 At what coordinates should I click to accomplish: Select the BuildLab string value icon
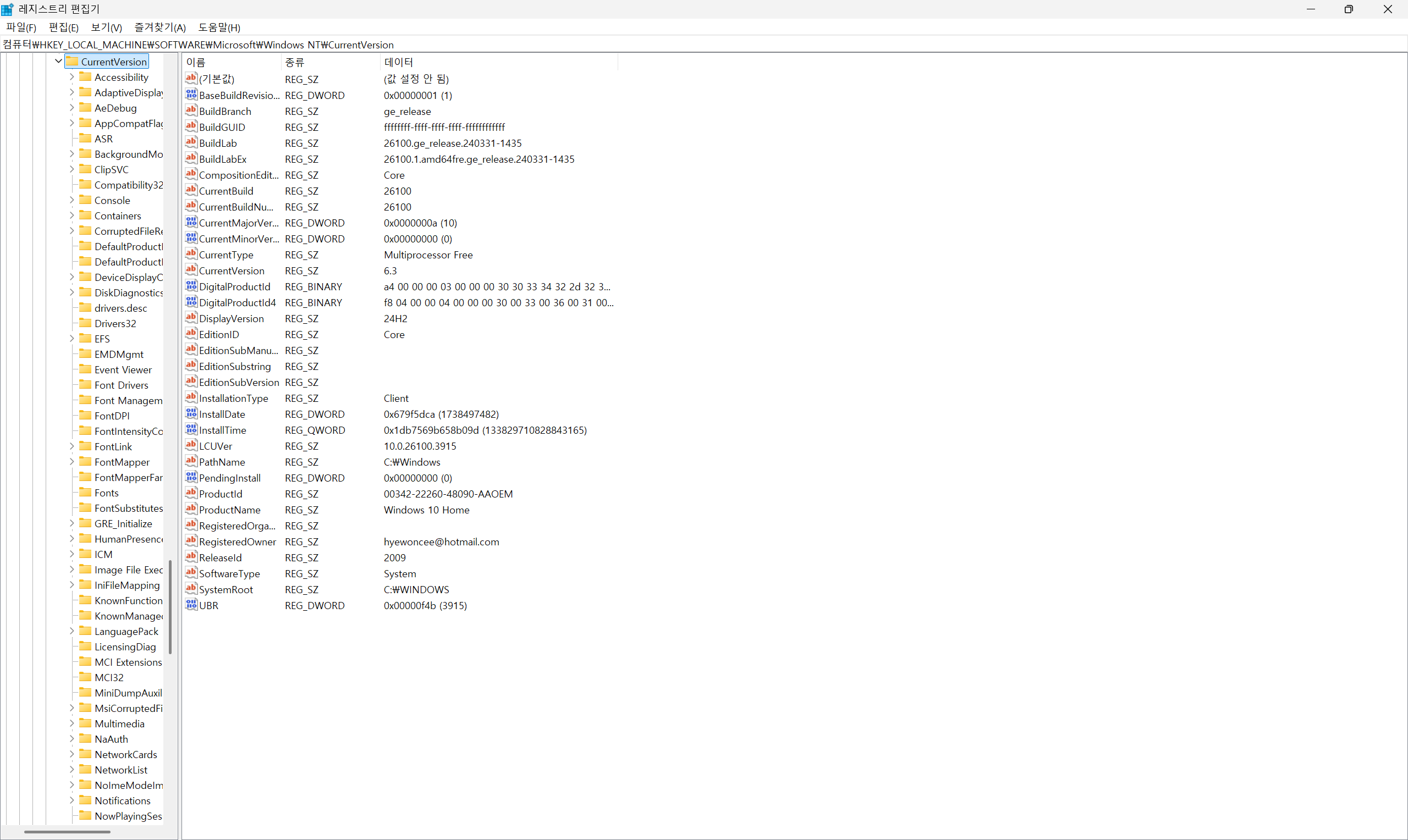coord(191,142)
